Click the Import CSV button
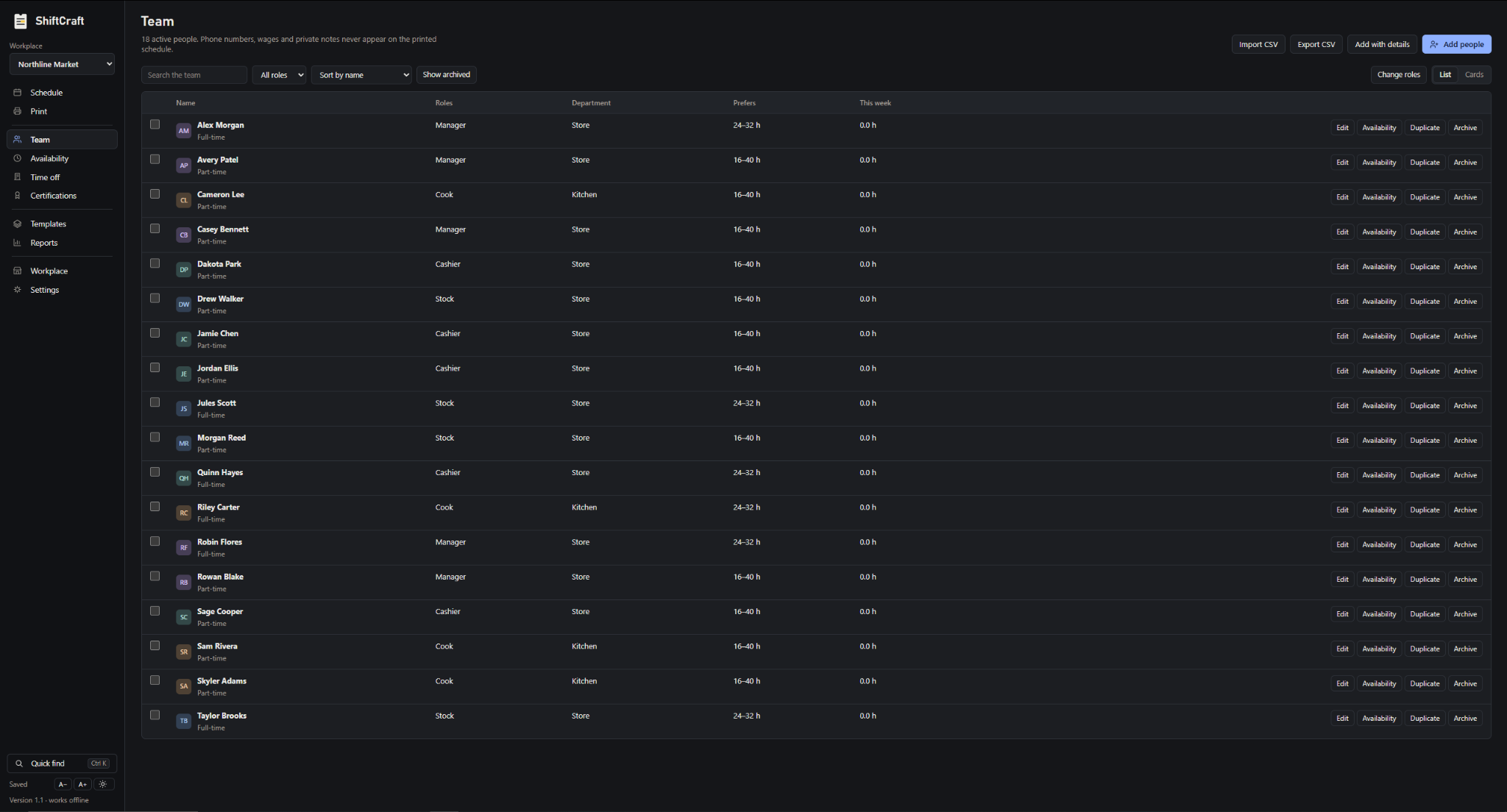 pyautogui.click(x=1258, y=44)
